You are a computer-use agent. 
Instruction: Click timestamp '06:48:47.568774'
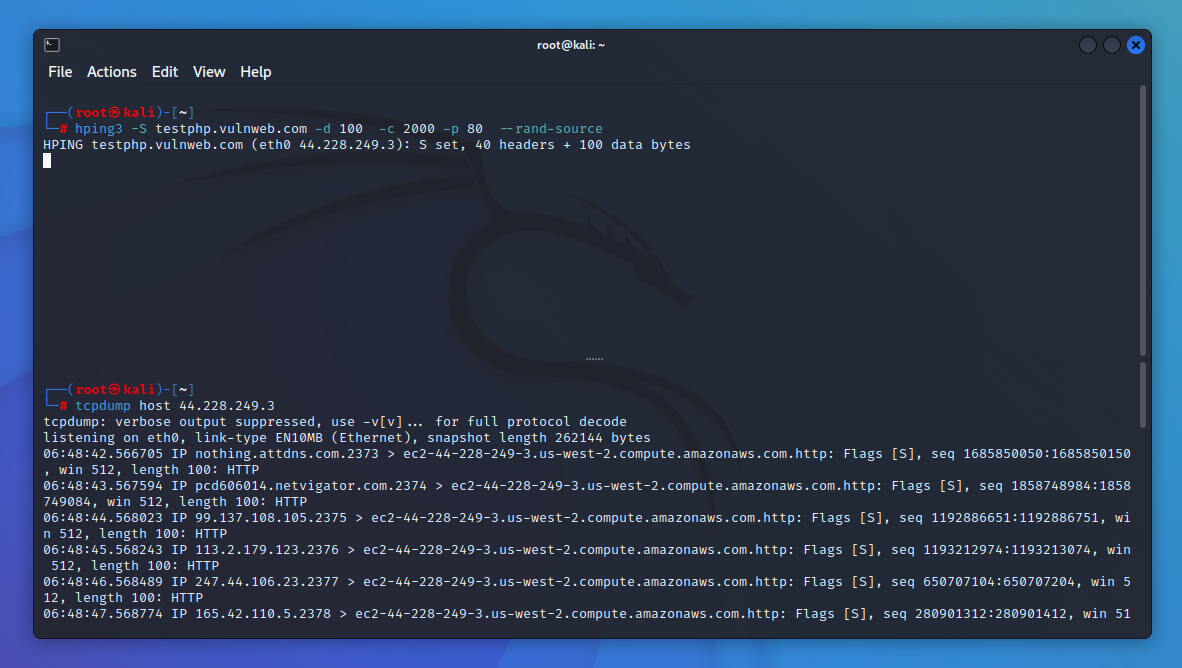[103, 614]
